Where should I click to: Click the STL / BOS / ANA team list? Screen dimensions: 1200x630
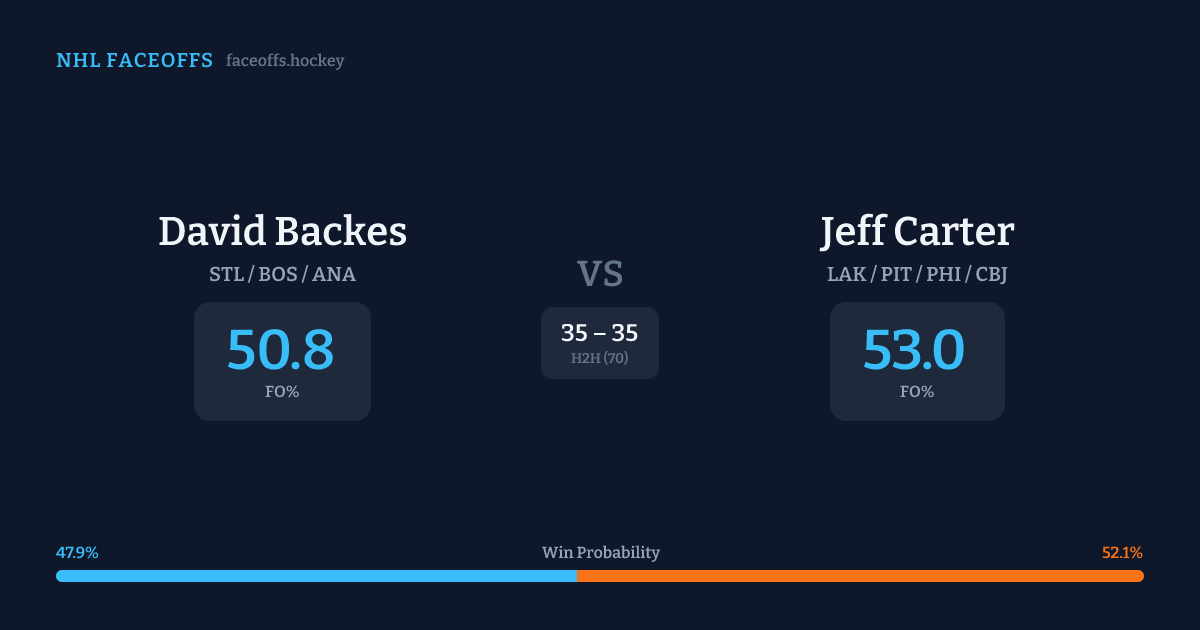(x=282, y=274)
